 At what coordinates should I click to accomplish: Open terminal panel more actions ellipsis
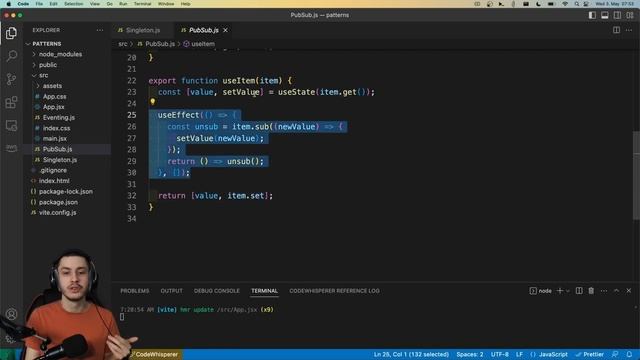604,291
